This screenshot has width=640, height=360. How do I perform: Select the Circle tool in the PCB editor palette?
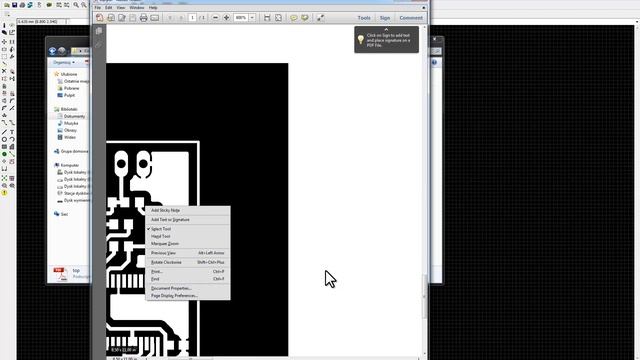pos(4,140)
